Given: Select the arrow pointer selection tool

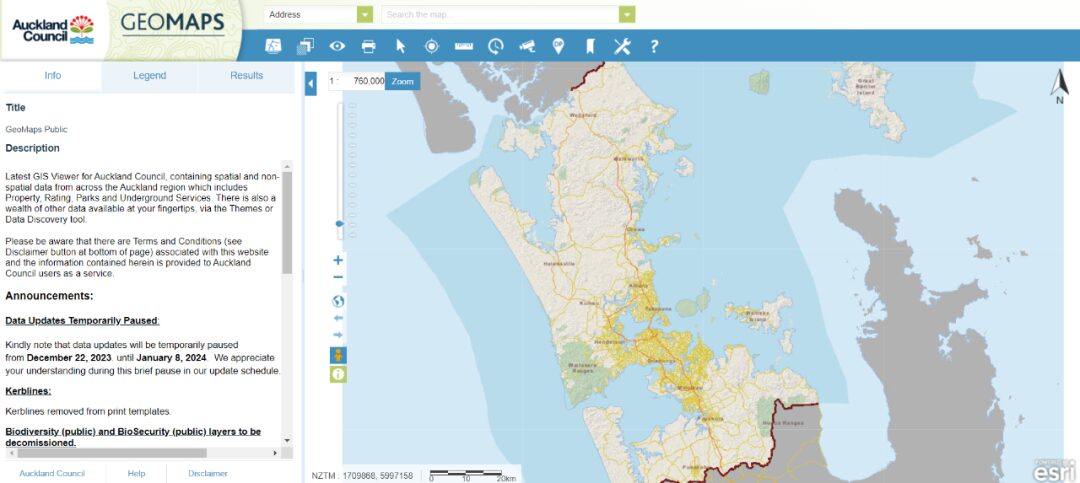Looking at the screenshot, I should [401, 46].
